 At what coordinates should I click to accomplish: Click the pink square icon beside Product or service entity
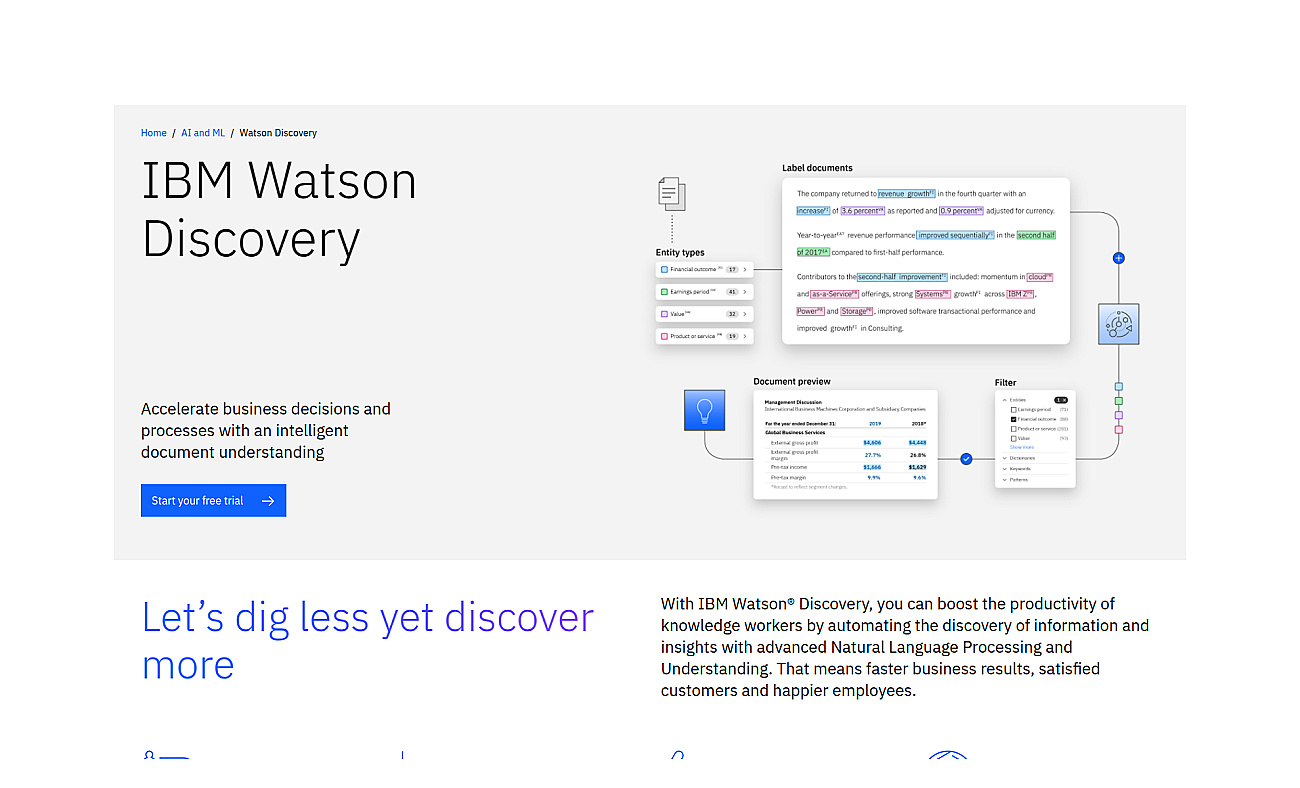click(x=664, y=336)
